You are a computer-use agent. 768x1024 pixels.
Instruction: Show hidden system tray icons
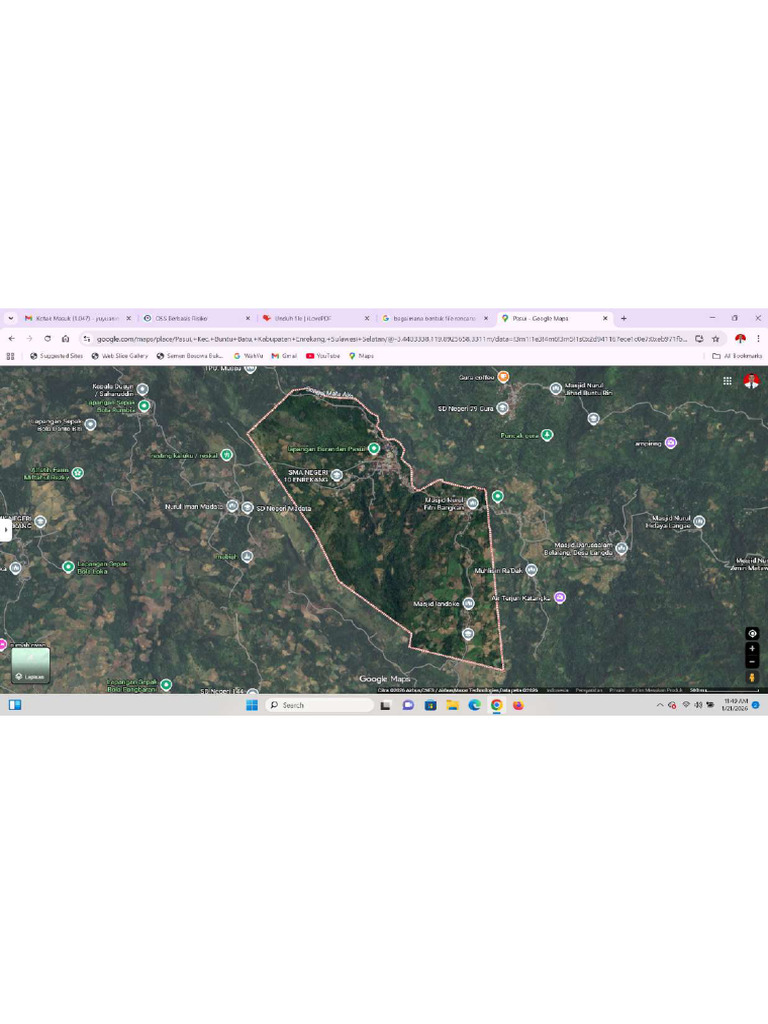point(660,705)
